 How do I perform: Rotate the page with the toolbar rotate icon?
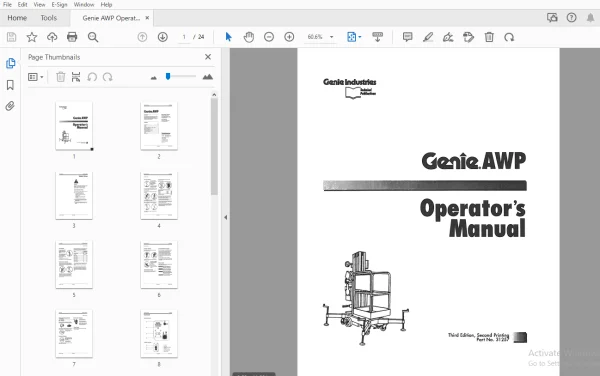click(x=509, y=37)
